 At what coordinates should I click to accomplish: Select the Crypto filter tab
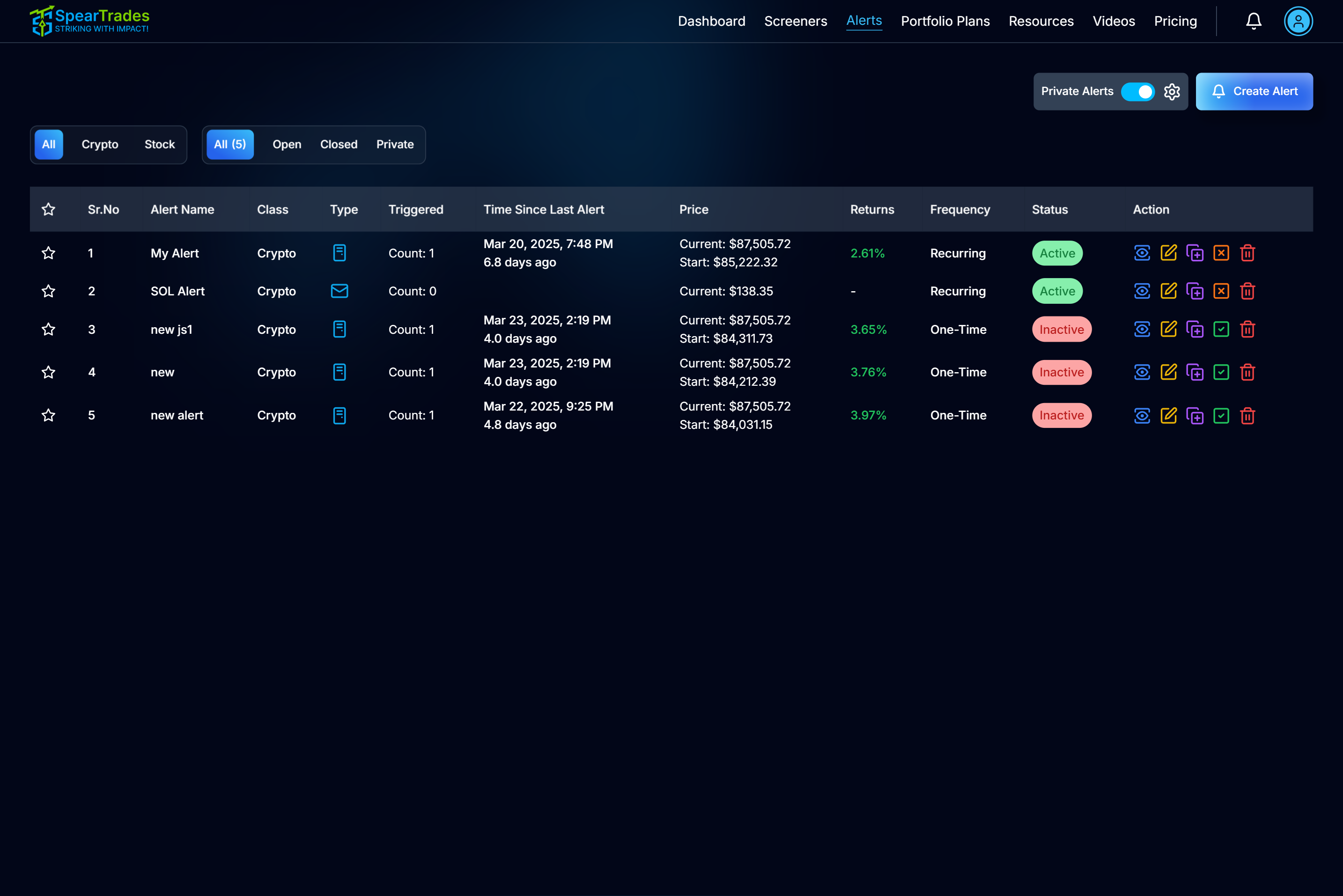pos(99,145)
